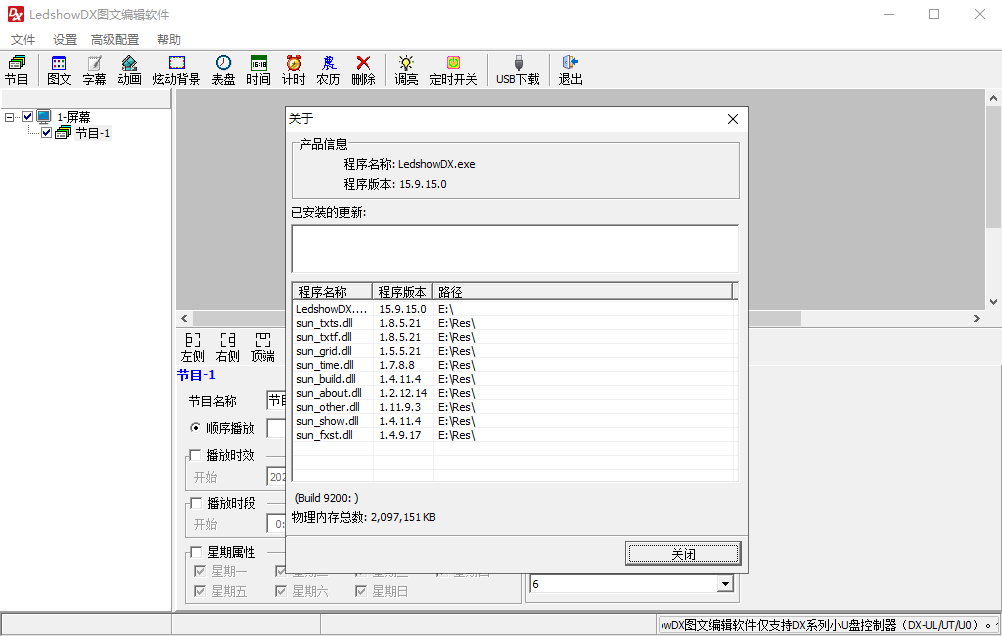Toggle the 1-屏幕 screen checkbox
Screen dimensions: 1002x636
coord(28,117)
